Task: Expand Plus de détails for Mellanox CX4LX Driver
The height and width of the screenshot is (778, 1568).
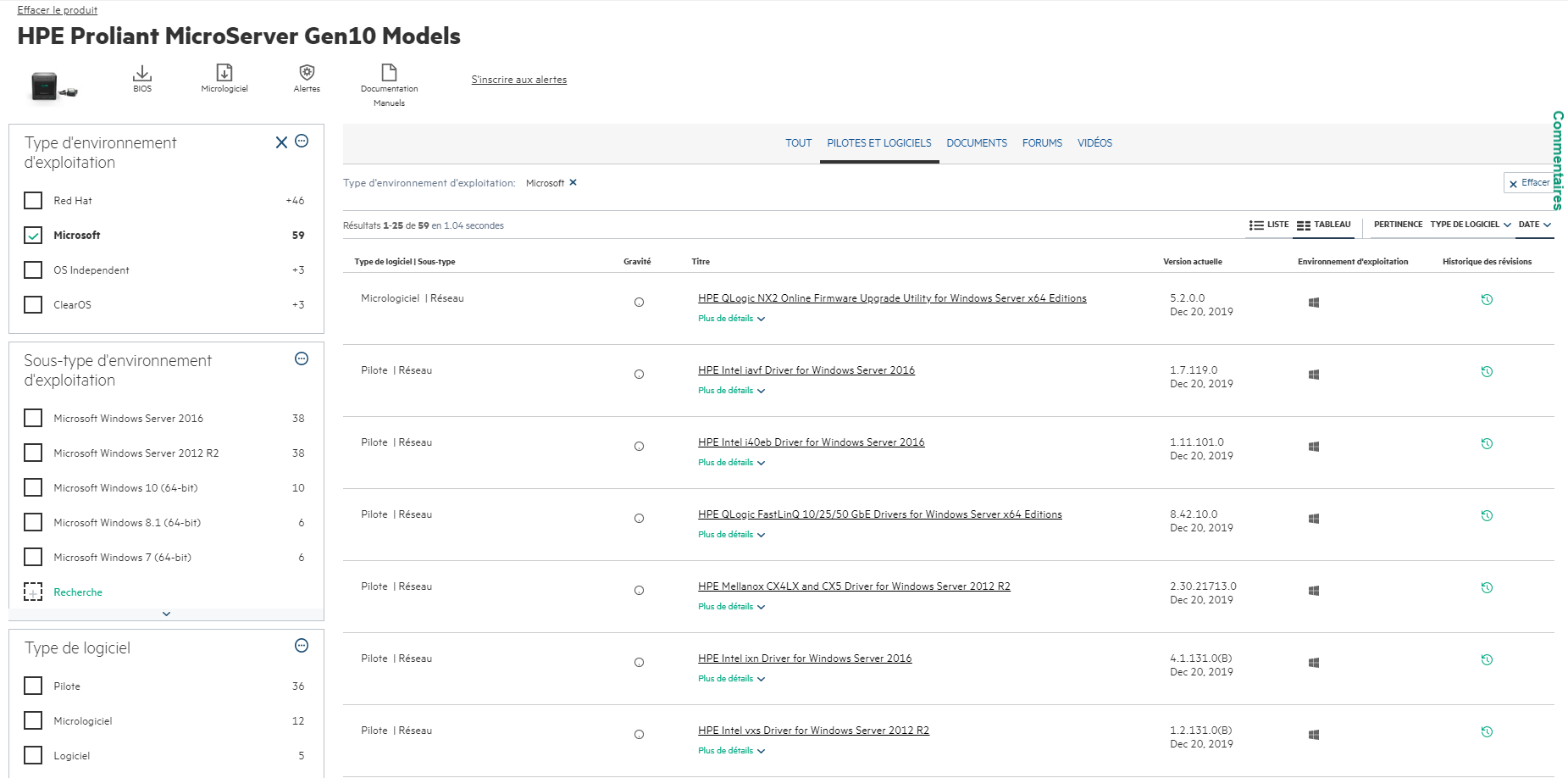Action: coord(731,607)
